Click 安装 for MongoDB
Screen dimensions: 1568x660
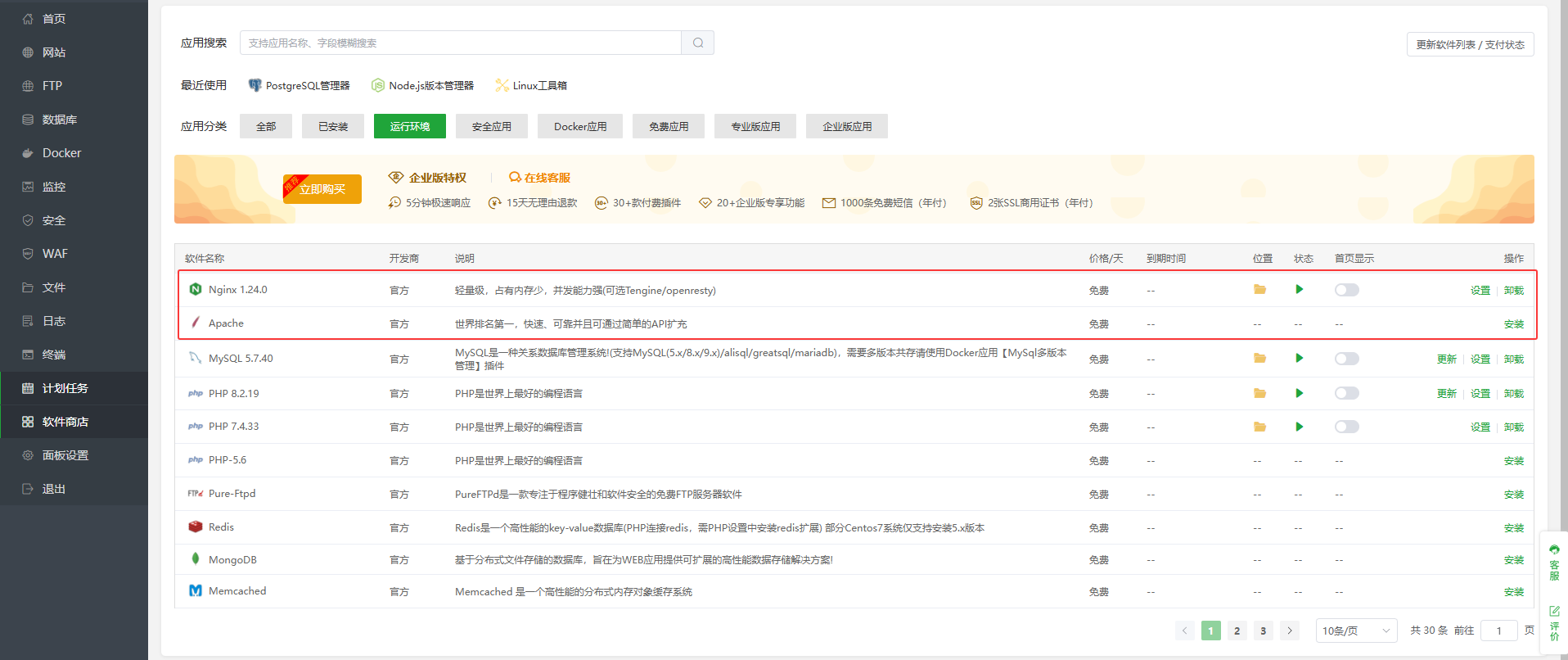click(1514, 560)
